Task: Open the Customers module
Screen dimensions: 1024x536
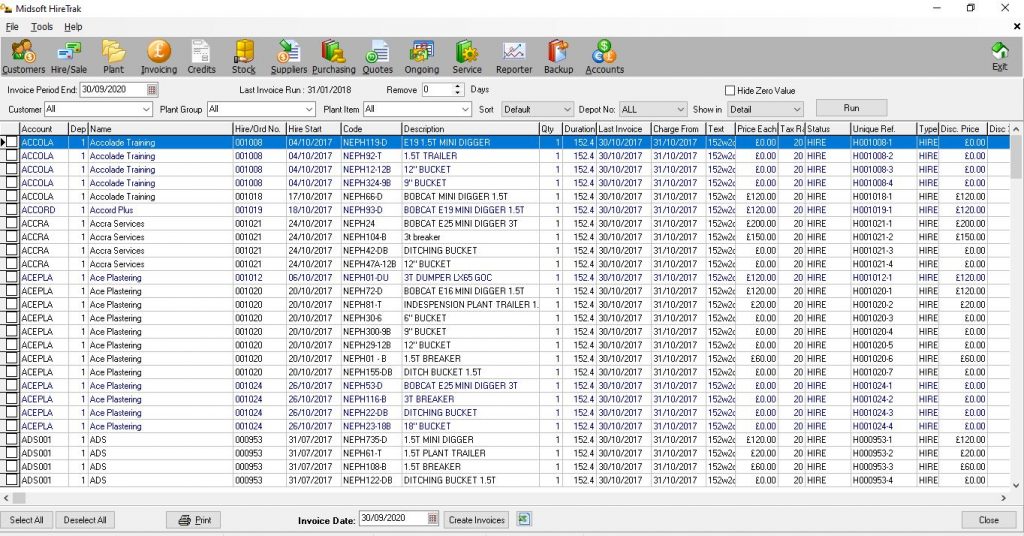Action: (24, 57)
